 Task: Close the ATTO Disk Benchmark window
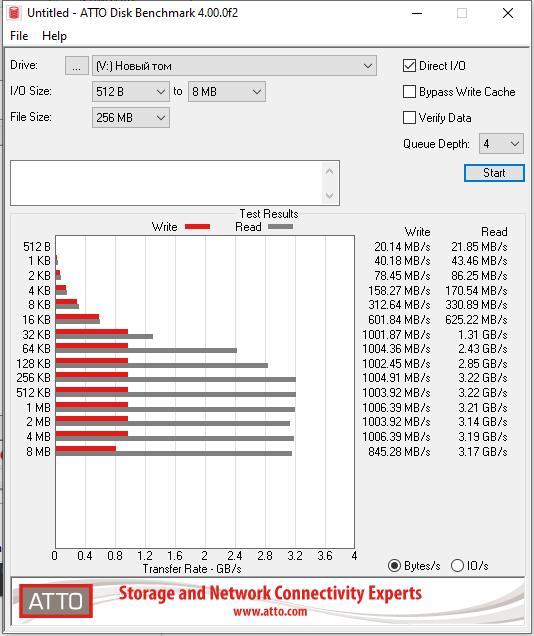tap(508, 13)
